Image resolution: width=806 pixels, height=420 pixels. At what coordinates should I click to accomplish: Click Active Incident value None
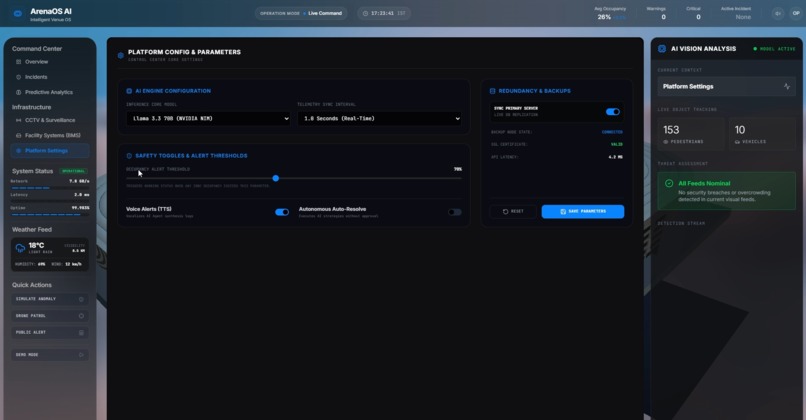743,17
